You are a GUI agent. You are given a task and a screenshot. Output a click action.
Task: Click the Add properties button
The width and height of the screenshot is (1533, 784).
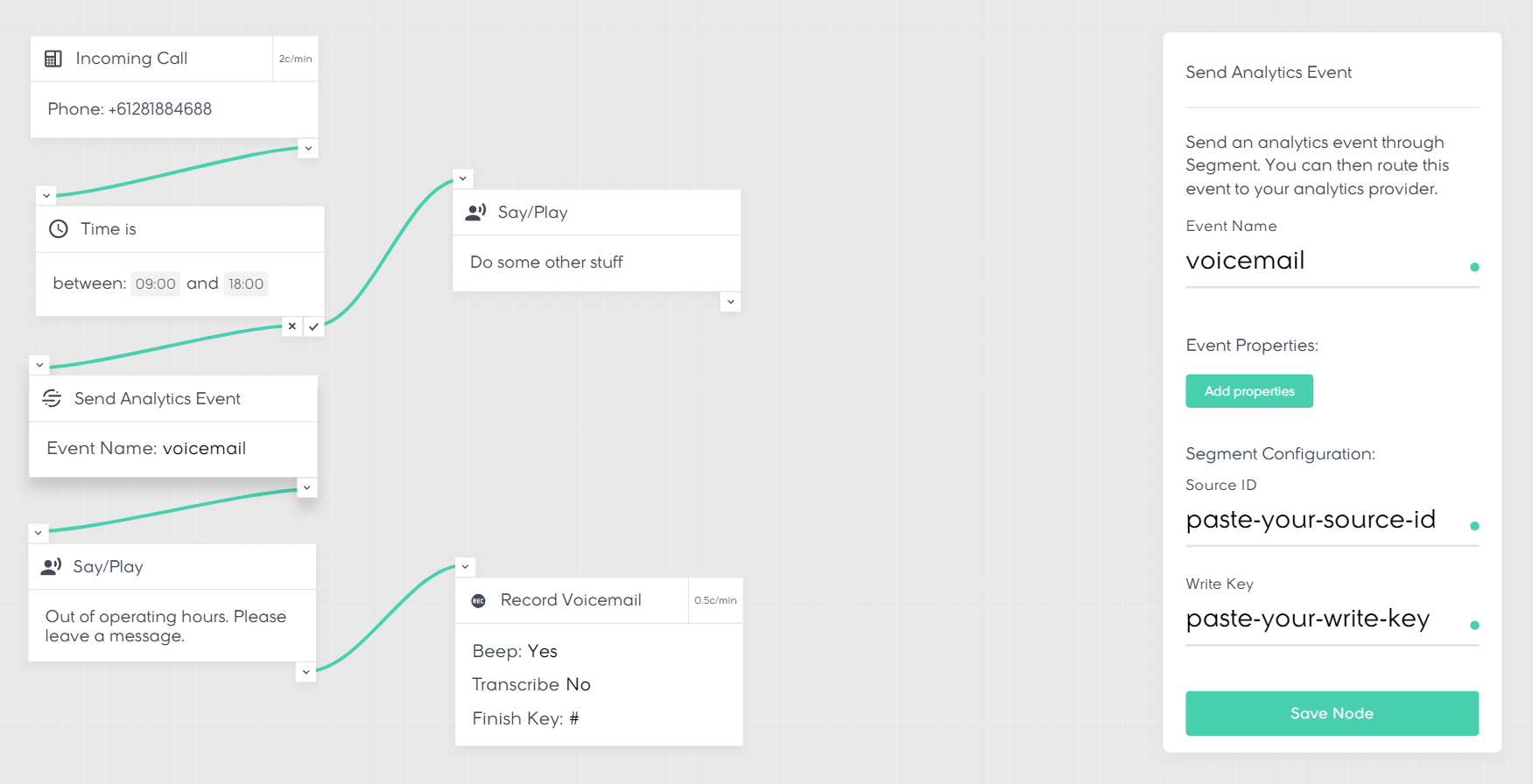coord(1248,391)
